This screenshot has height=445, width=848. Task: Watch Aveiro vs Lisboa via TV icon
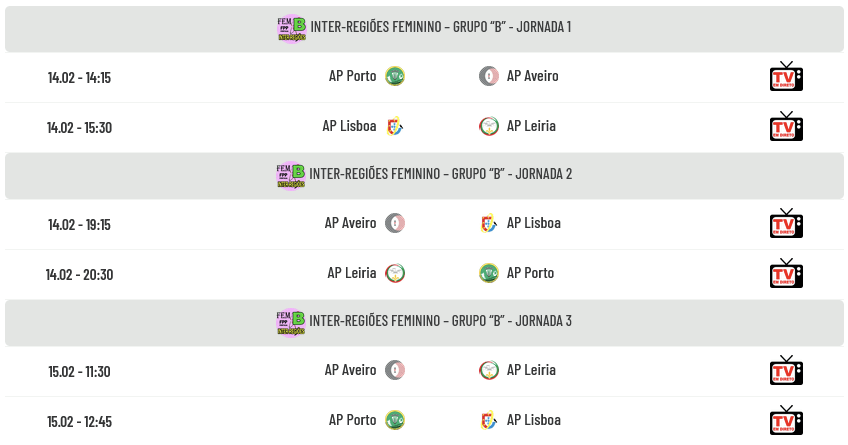[x=786, y=224]
